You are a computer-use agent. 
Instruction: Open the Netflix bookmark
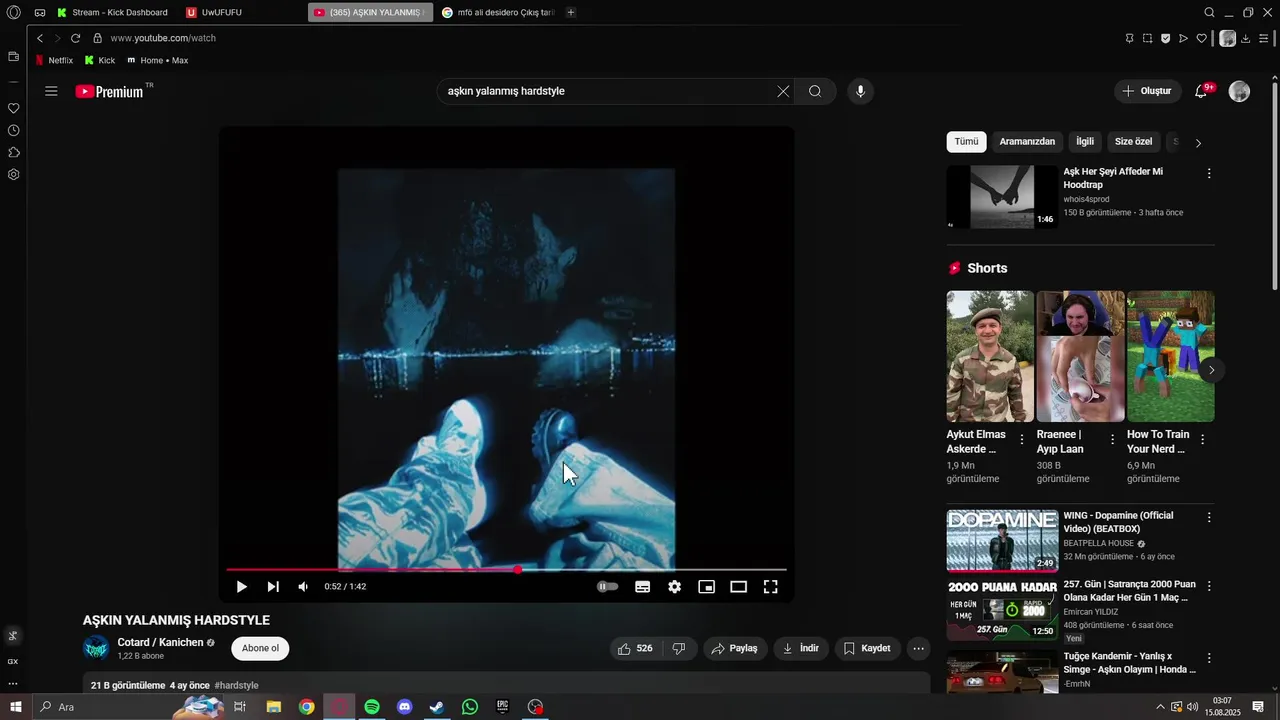coord(54,60)
